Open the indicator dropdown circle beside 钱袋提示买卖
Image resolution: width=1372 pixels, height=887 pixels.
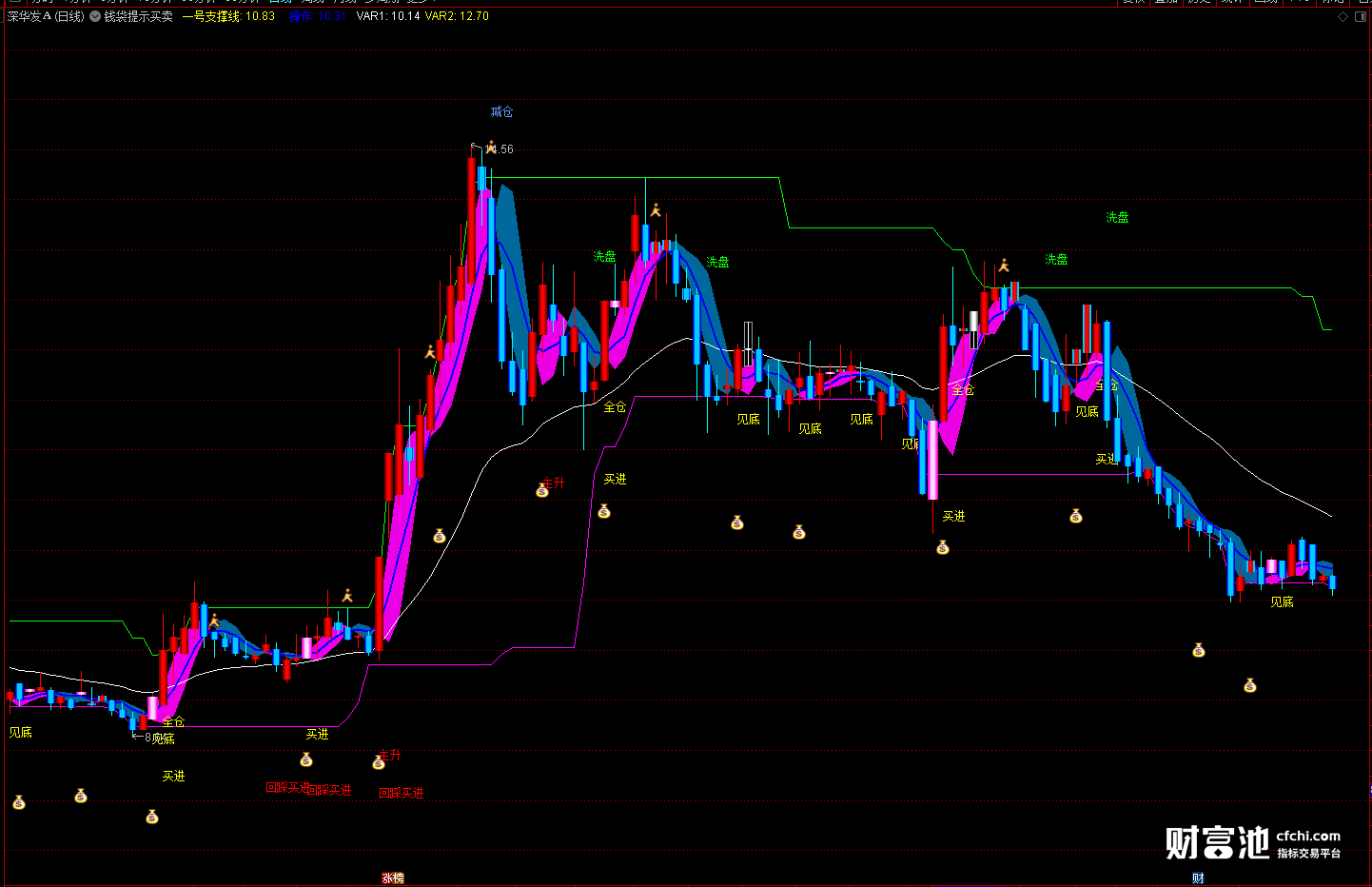[95, 16]
